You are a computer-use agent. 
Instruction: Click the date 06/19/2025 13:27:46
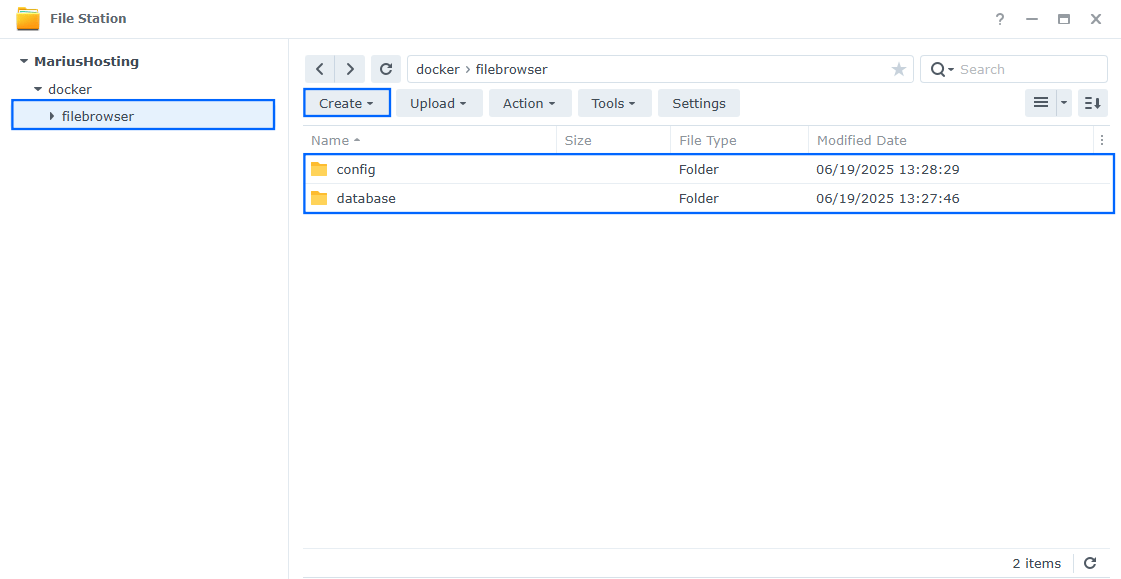tap(888, 198)
